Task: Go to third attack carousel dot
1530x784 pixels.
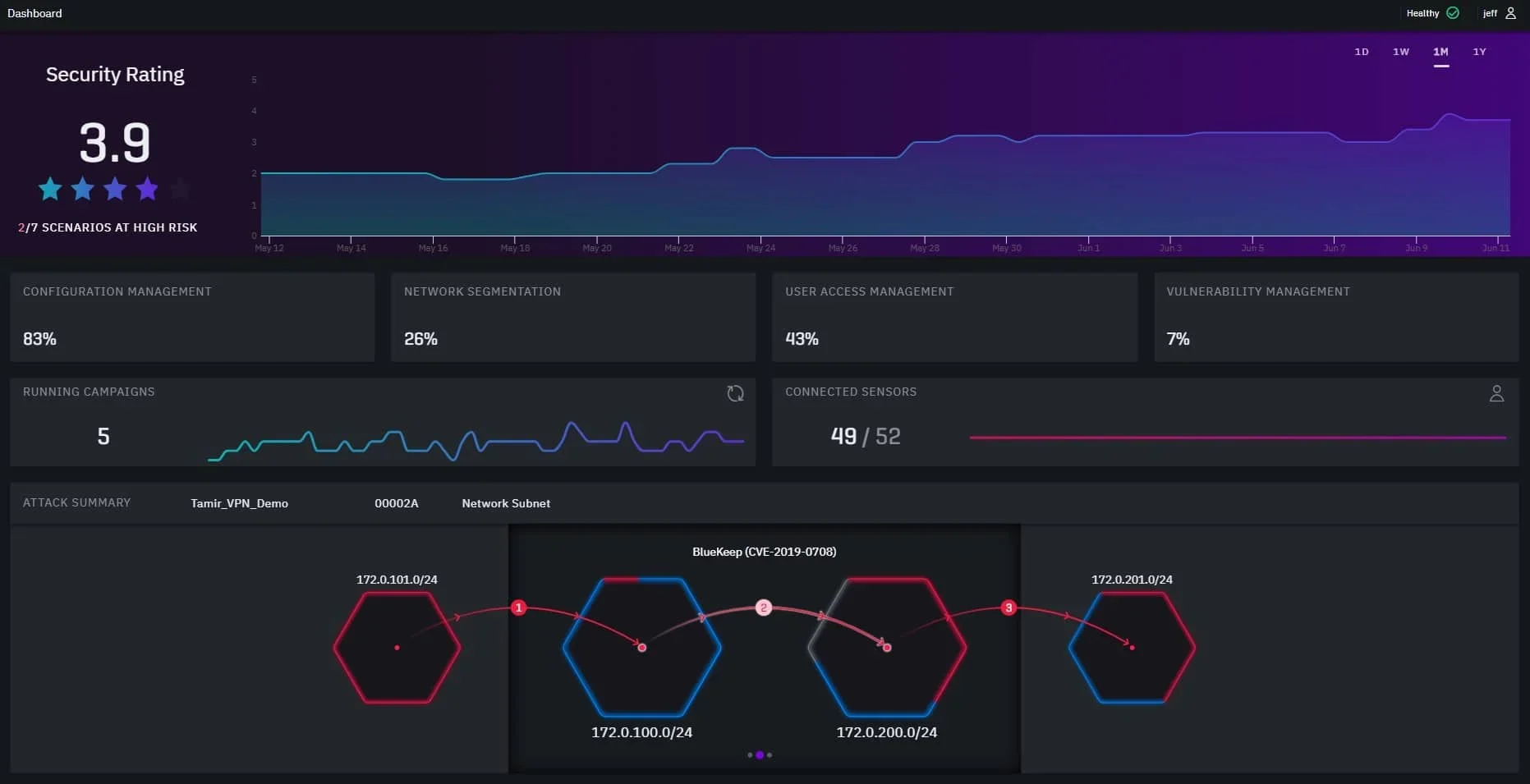Action: pos(770,754)
